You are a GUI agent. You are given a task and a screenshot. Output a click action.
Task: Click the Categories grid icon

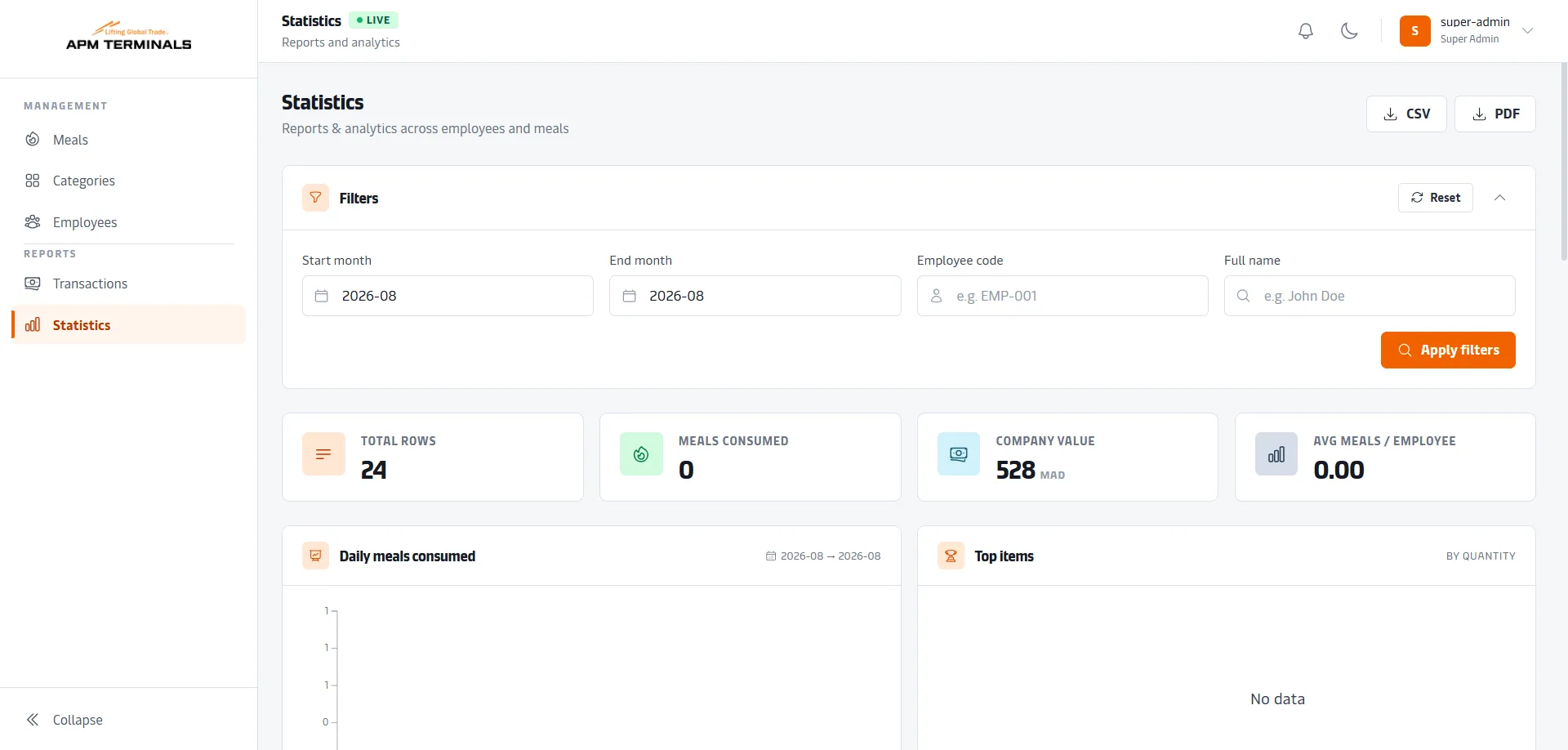click(33, 181)
